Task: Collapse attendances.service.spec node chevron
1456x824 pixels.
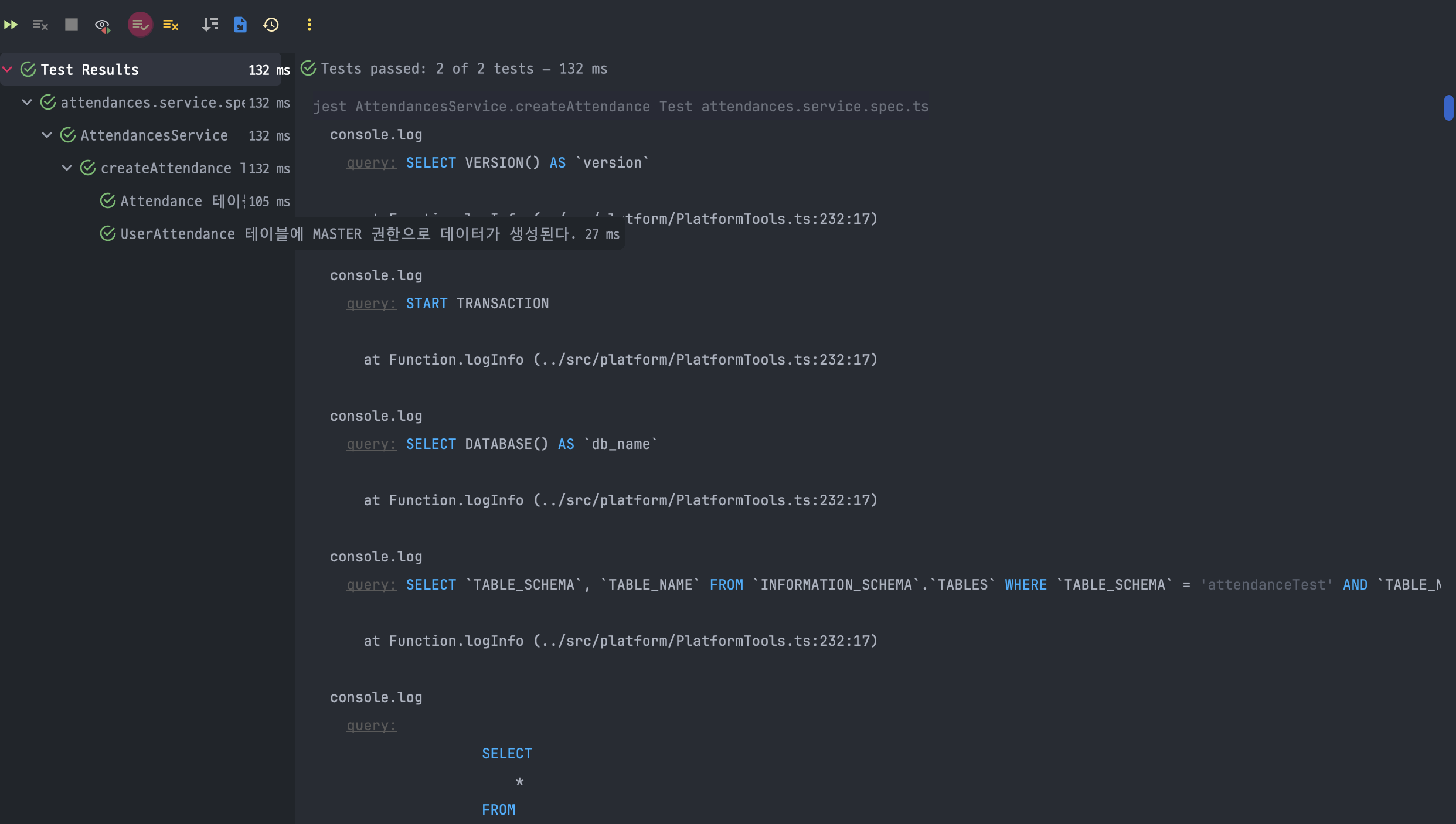Action: coord(27,103)
